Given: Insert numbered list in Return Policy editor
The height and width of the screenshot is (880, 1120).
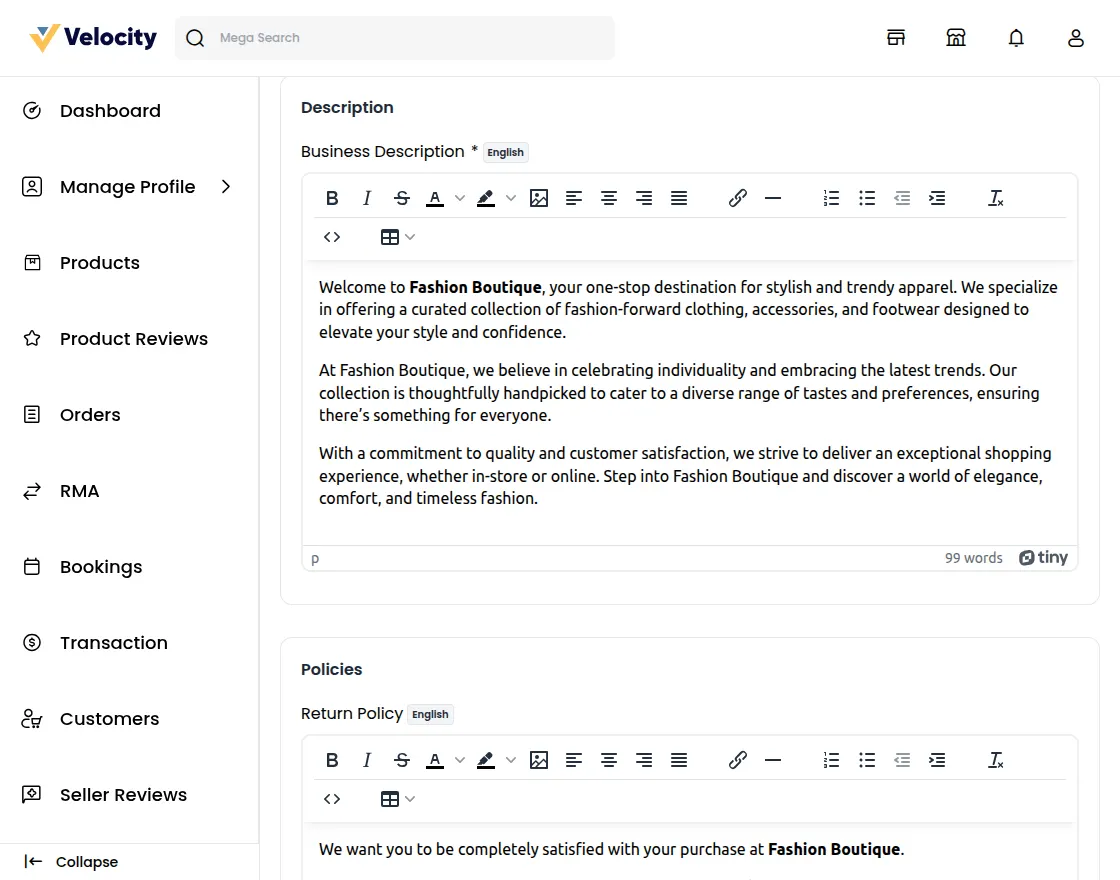Looking at the screenshot, I should (831, 760).
